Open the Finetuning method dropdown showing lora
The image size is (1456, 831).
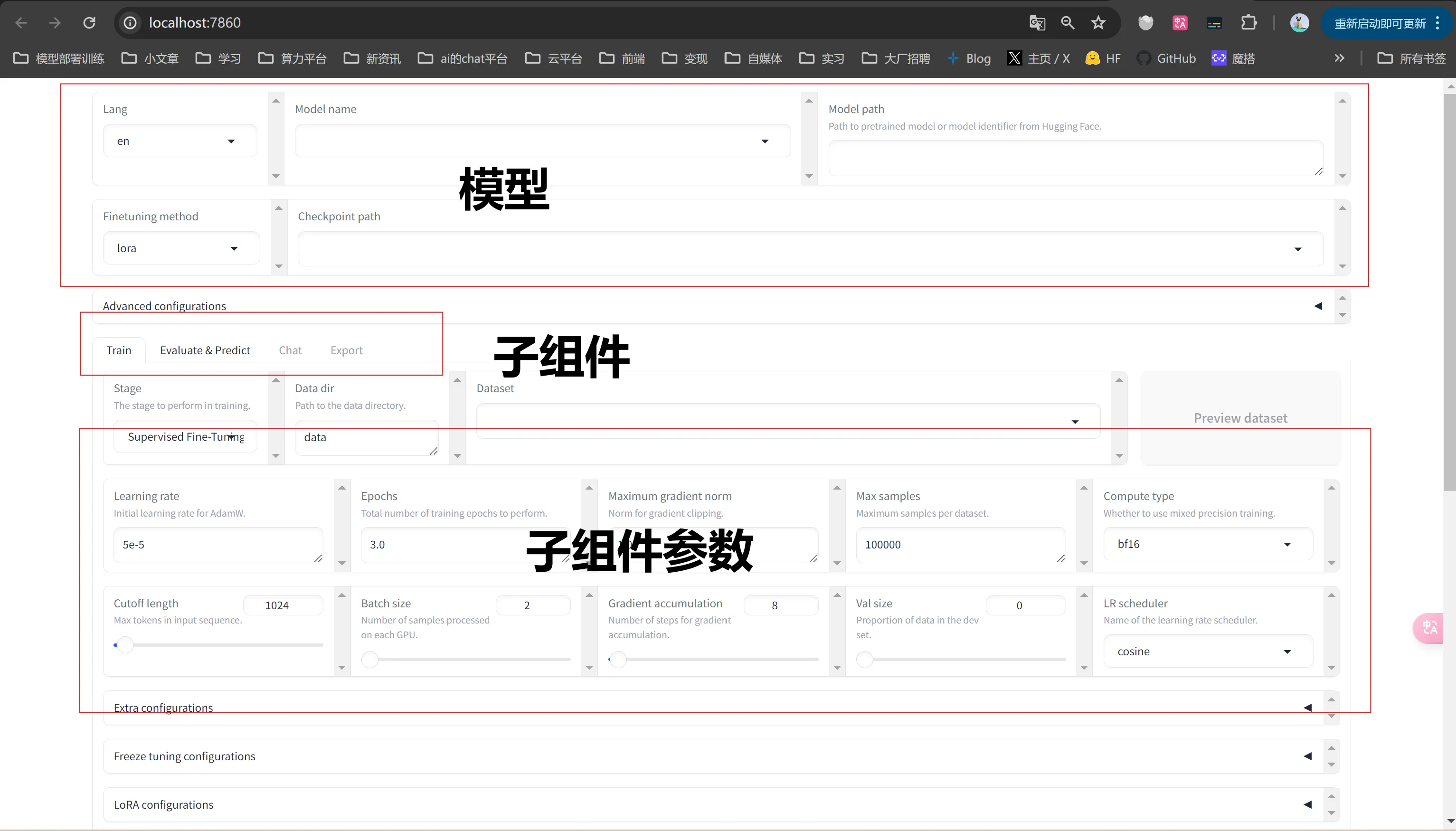click(x=181, y=248)
